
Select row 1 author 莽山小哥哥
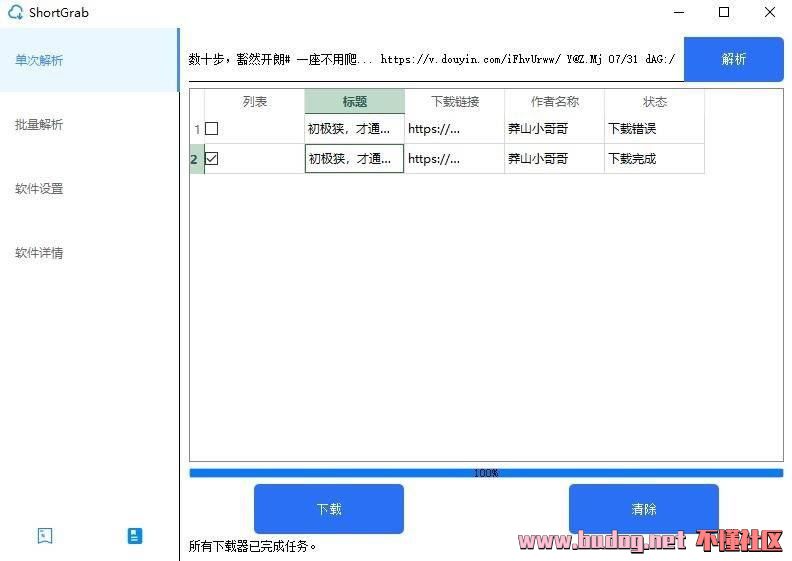(554, 129)
